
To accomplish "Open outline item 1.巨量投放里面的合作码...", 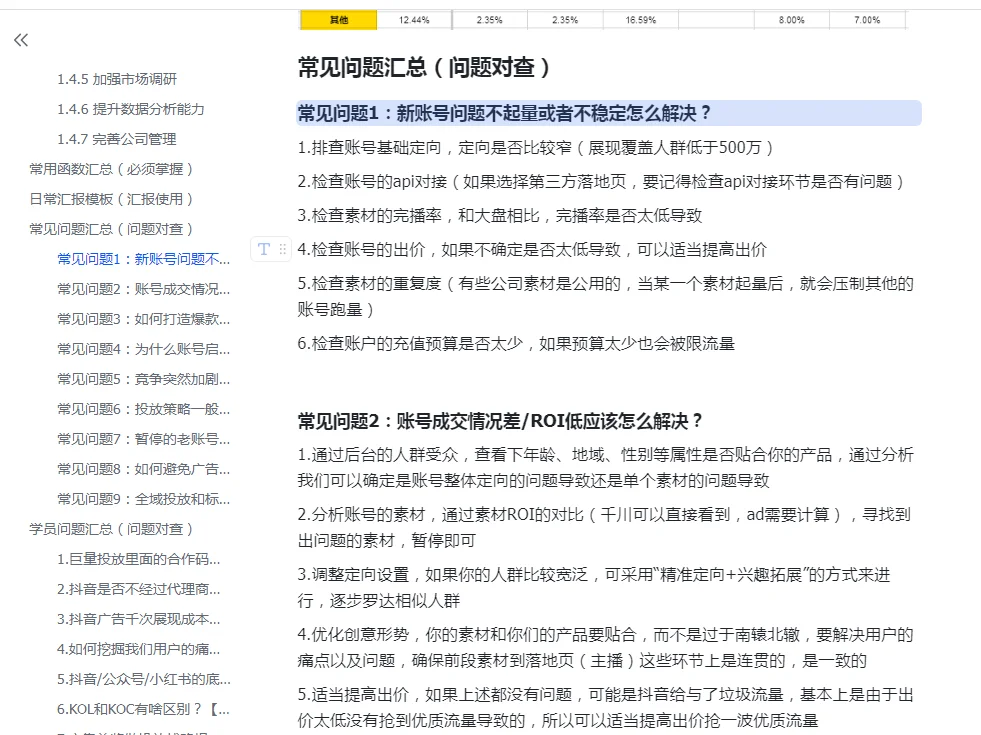I will pos(139,560).
